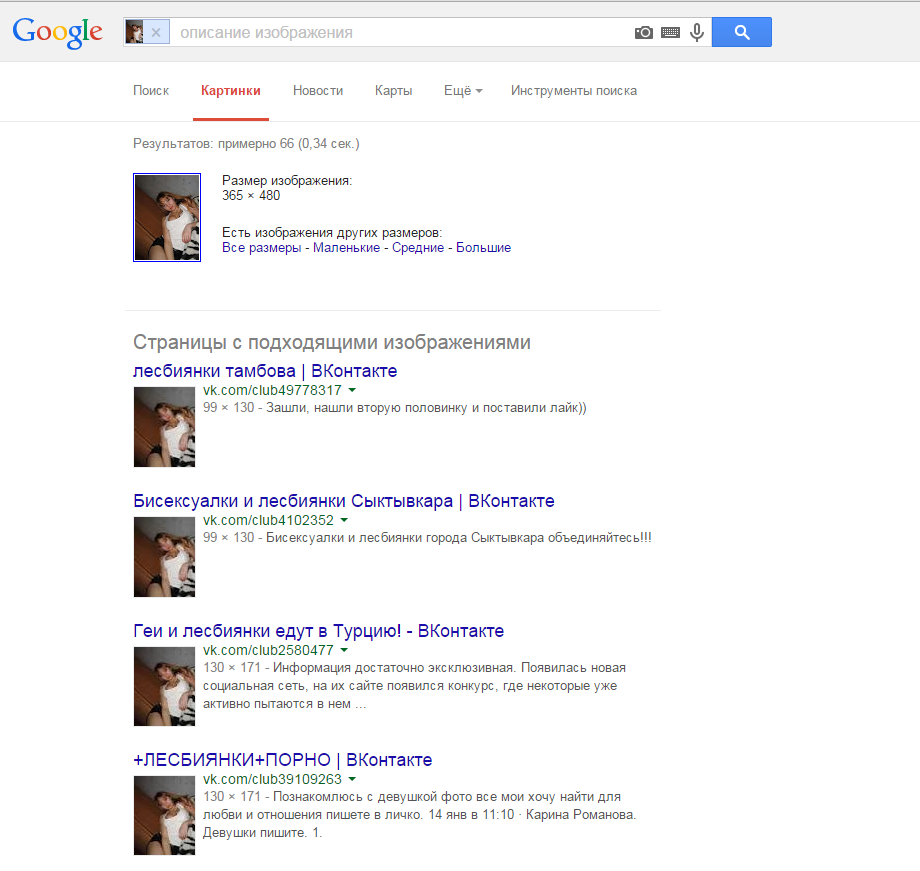Expand dropdown arrow next to vk.com/club39109263

tap(352, 779)
